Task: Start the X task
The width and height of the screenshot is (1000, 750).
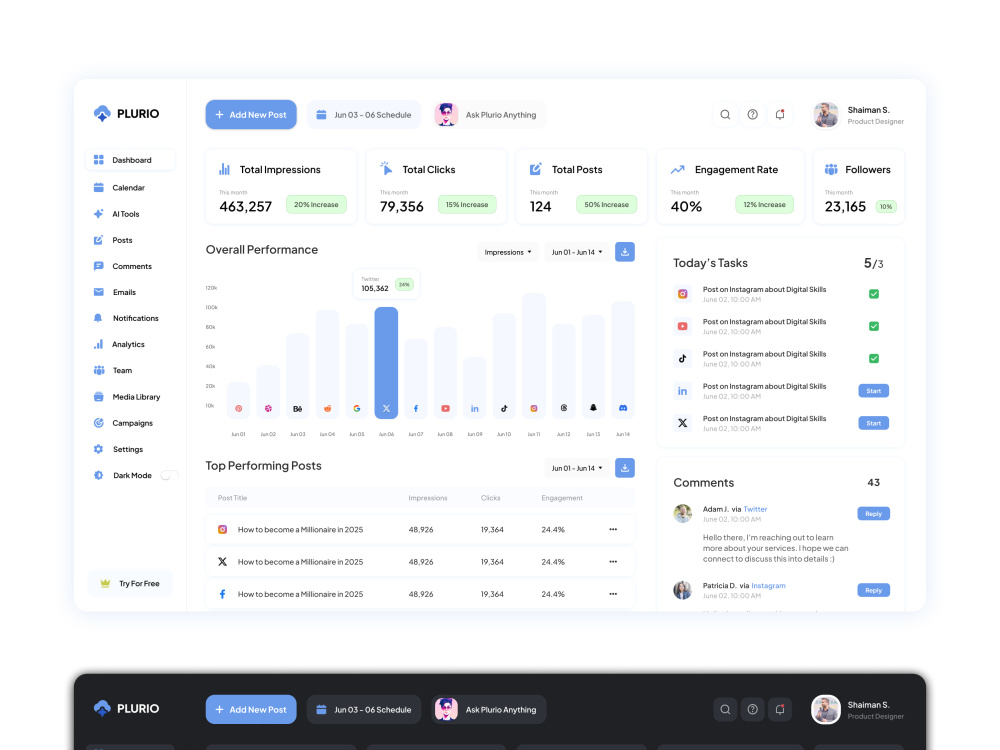Action: pyautogui.click(x=873, y=423)
